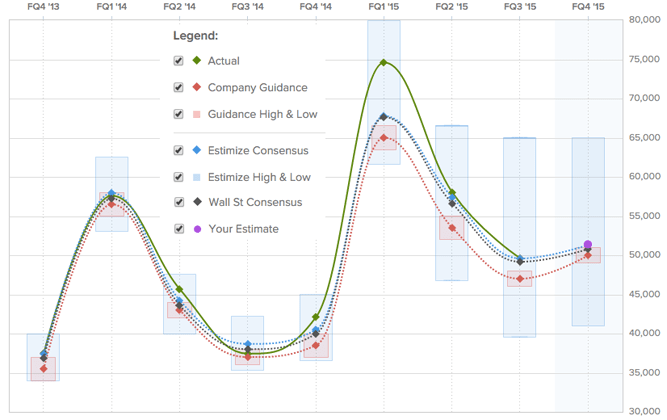Select the FQ4 '15 quarter header

[588, 7]
